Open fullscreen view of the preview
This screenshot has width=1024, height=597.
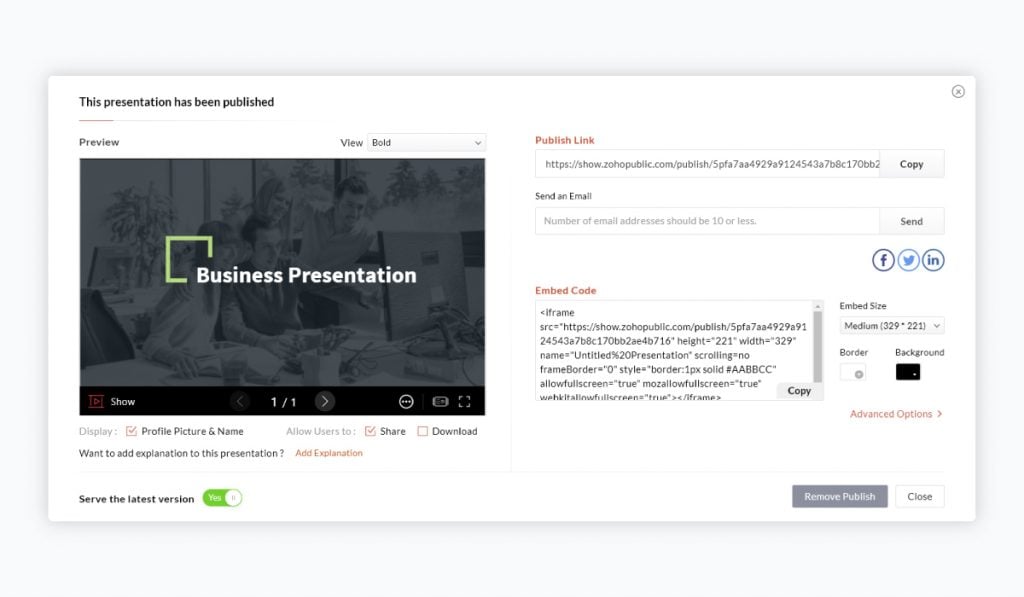pyautogui.click(x=464, y=401)
